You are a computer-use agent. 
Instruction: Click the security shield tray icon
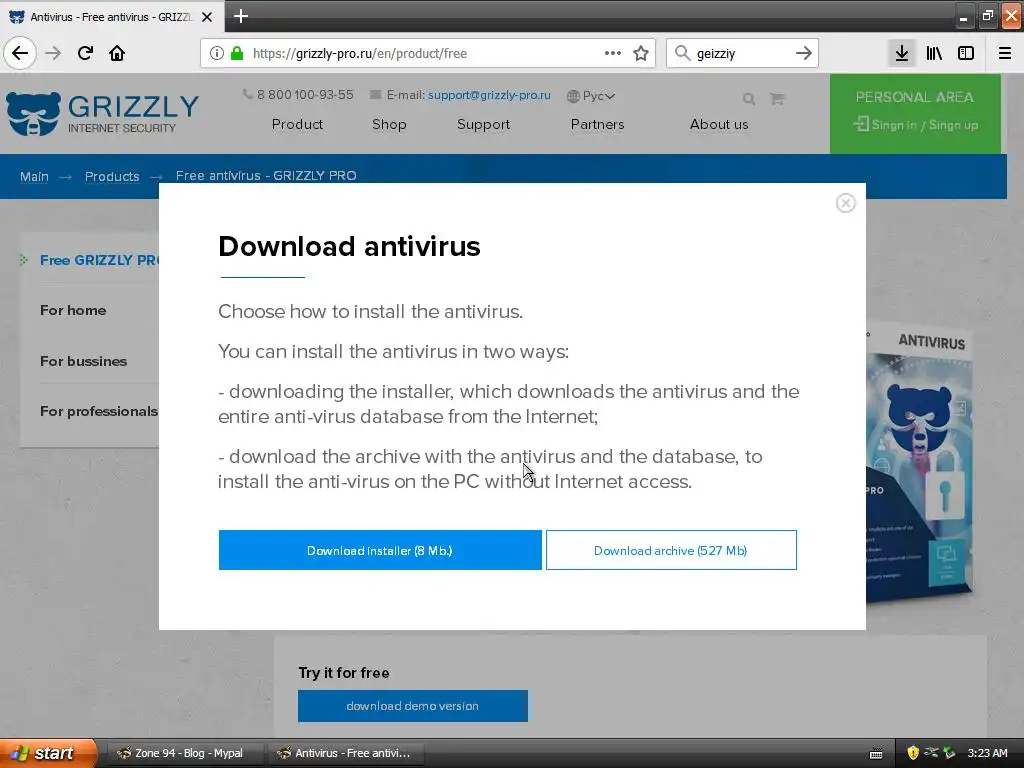click(x=913, y=753)
